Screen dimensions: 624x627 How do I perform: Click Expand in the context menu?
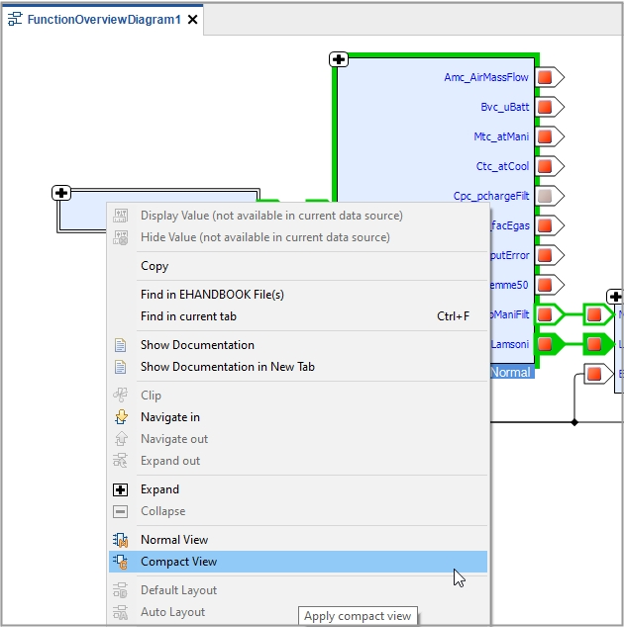tap(298, 489)
